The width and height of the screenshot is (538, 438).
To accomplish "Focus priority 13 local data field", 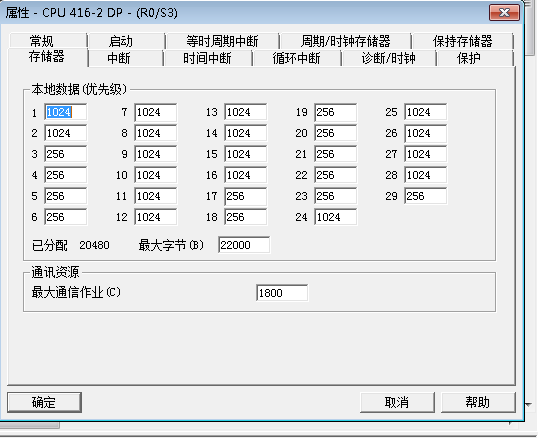I will tap(245, 112).
